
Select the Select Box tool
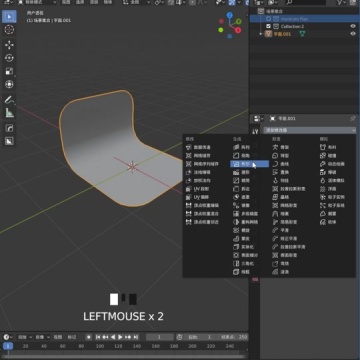pyautogui.click(x=9, y=16)
